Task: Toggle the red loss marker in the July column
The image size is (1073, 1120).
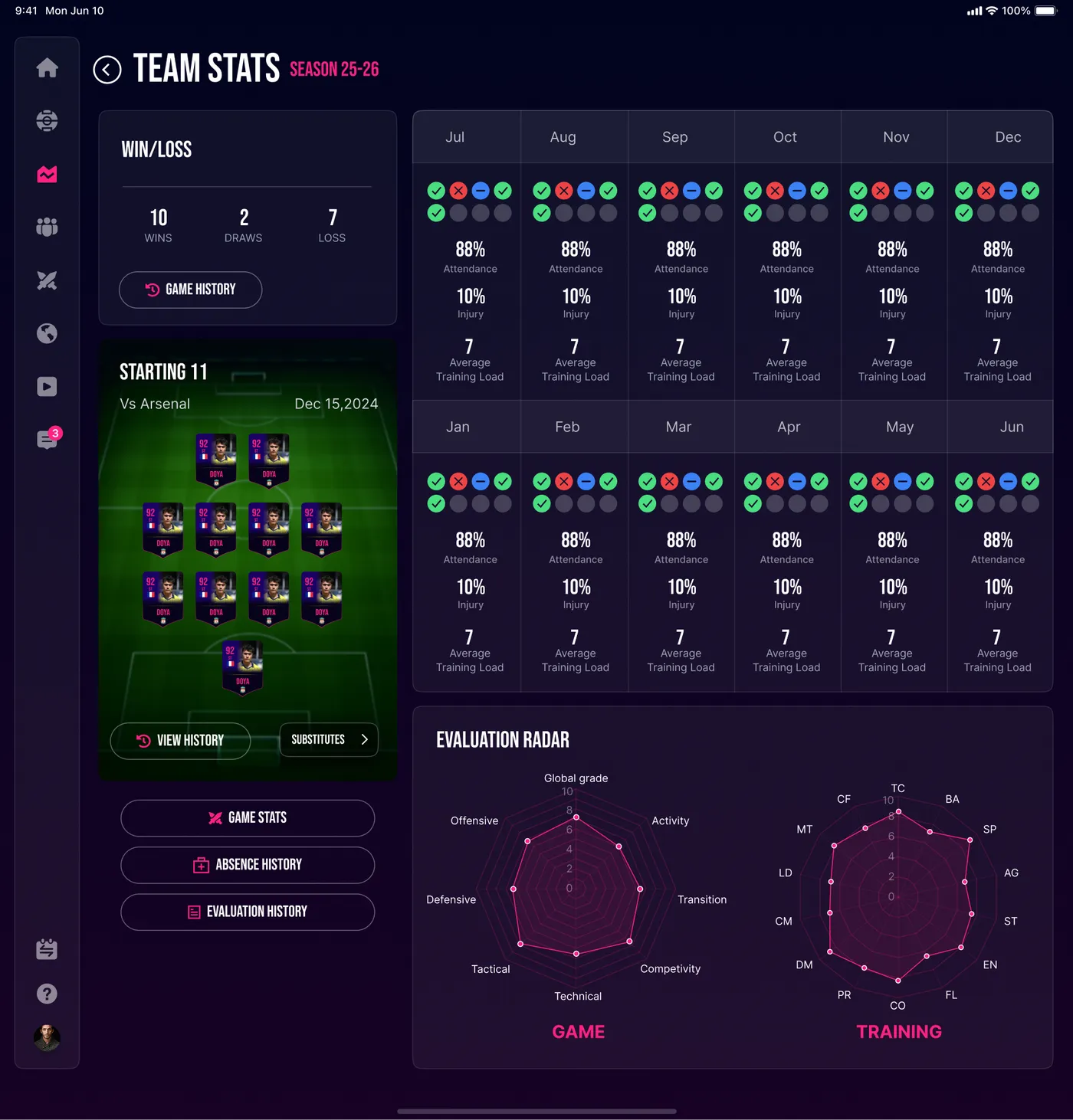Action: coord(458,190)
